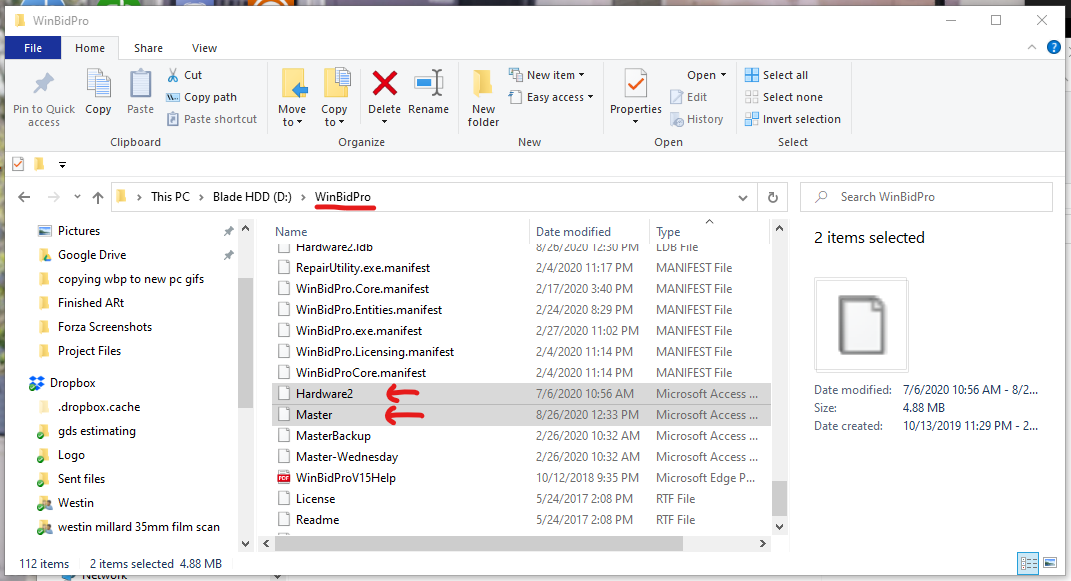Expand the Easy access dropdown
1071x581 pixels.
[x=590, y=97]
